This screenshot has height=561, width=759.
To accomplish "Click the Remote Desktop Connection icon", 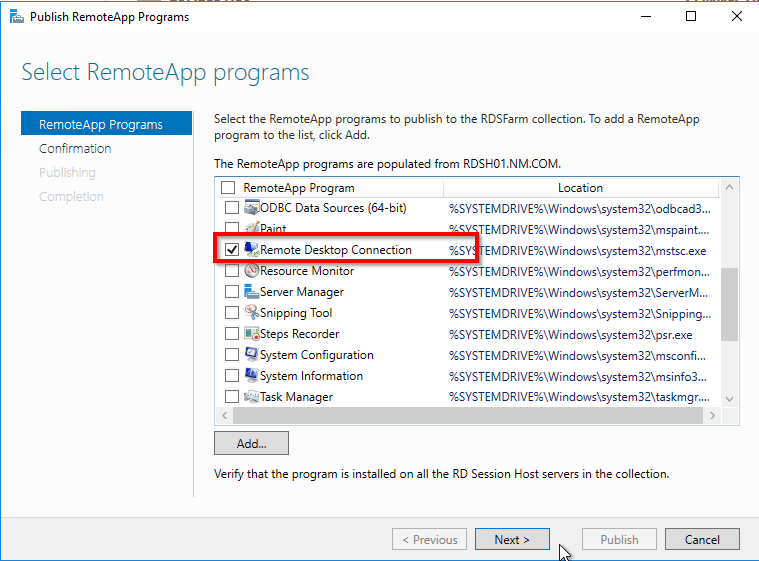I will (252, 250).
